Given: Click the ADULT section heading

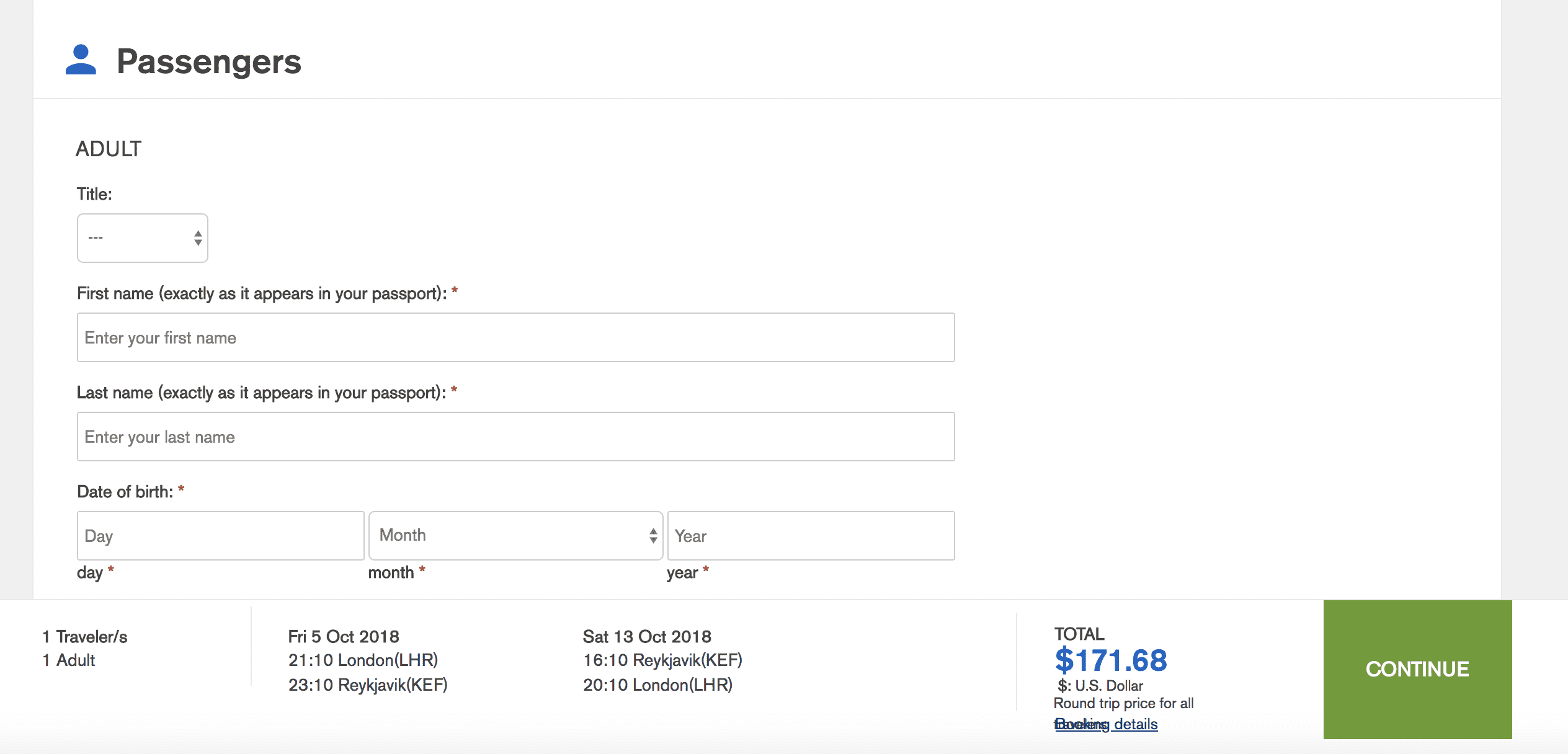Looking at the screenshot, I should coord(109,149).
